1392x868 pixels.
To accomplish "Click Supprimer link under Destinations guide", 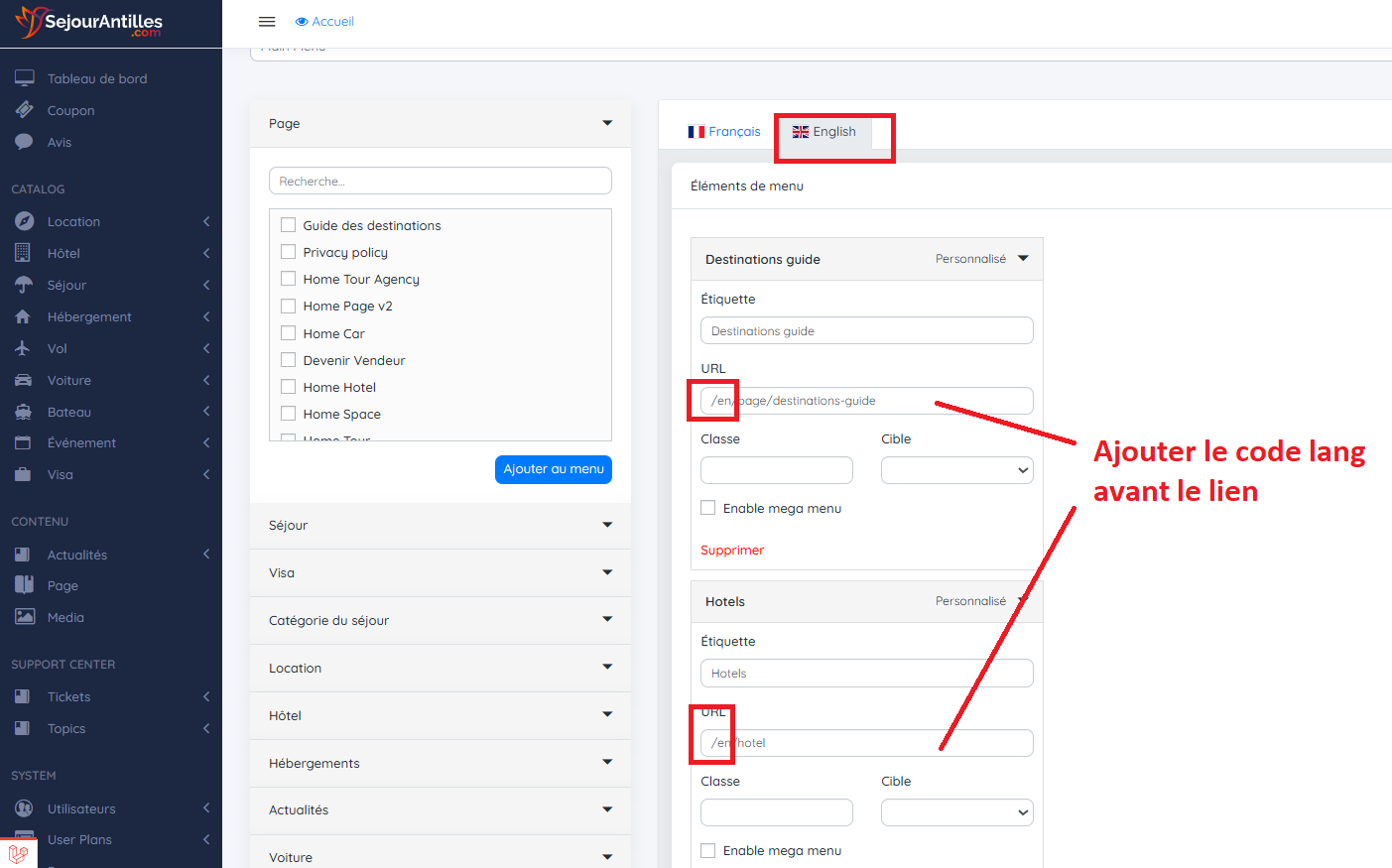I will pyautogui.click(x=732, y=551).
